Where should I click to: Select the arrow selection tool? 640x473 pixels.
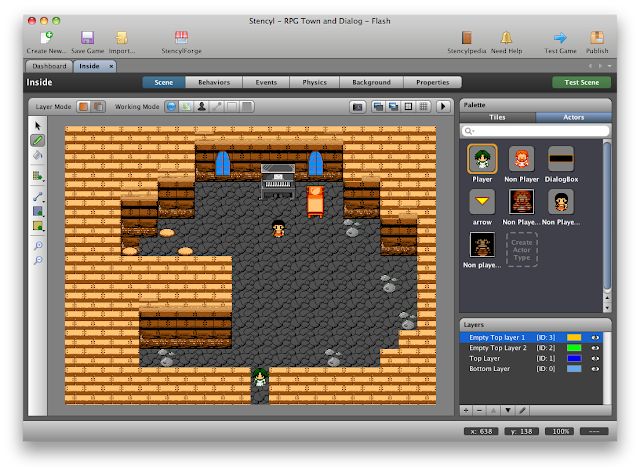[x=38, y=126]
